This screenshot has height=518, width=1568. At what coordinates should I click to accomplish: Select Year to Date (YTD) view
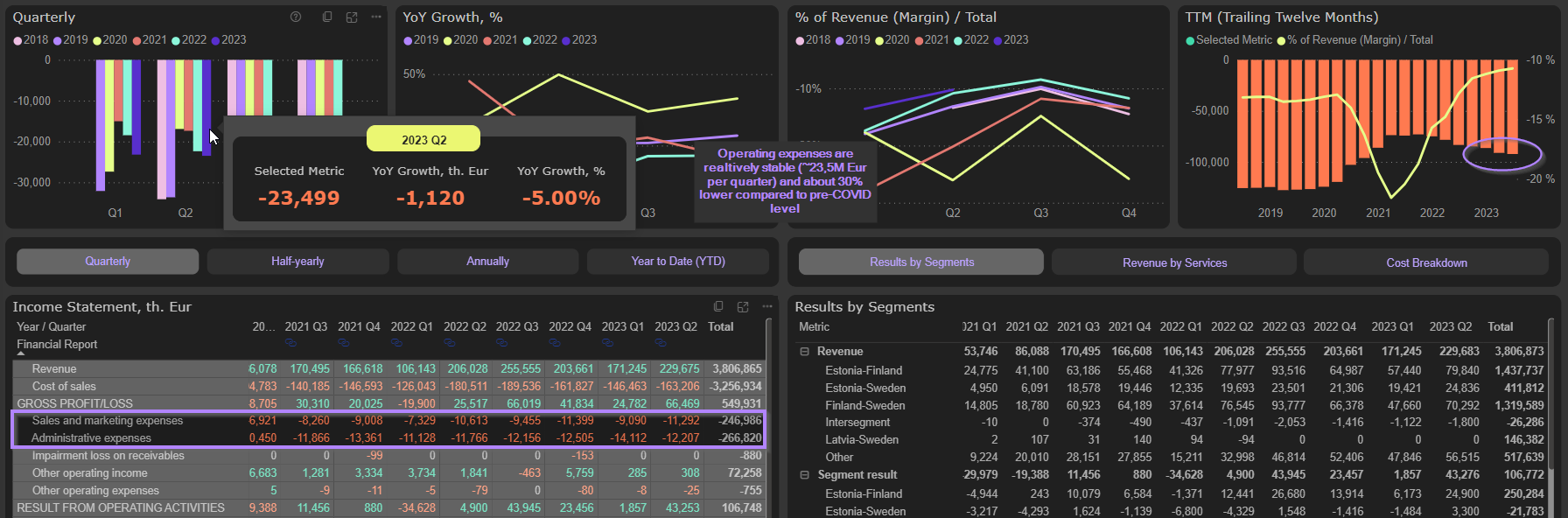pyautogui.click(x=678, y=262)
